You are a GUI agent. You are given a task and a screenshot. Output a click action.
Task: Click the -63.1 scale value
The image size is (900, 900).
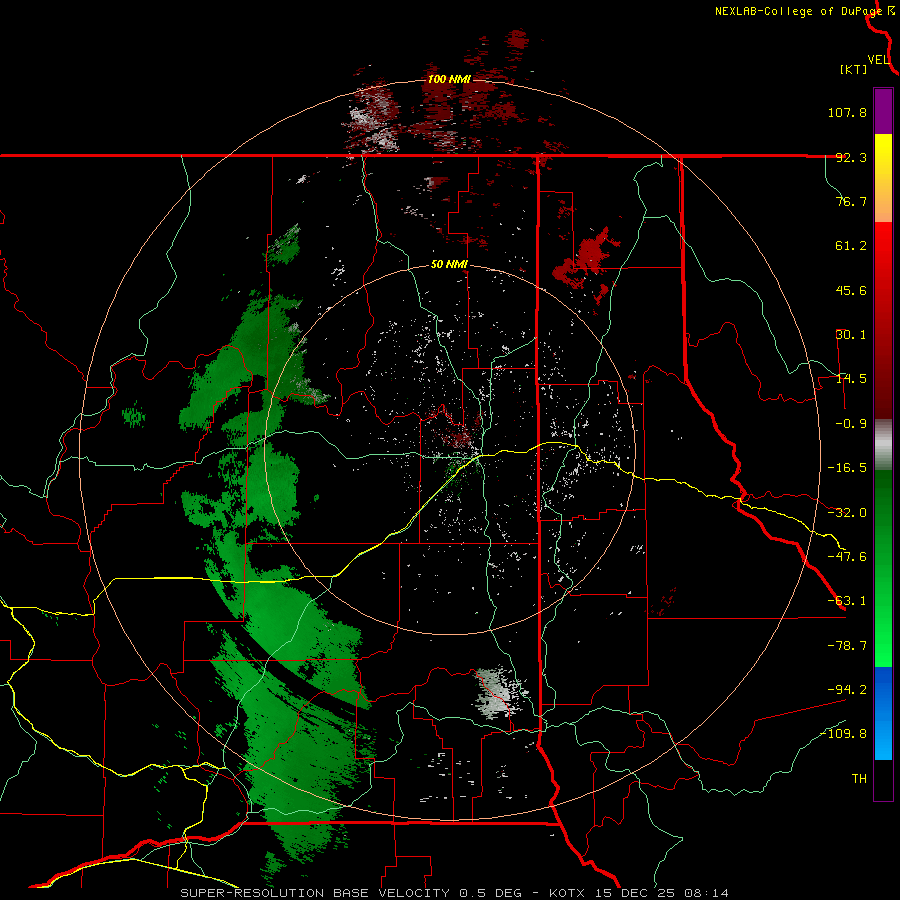click(x=847, y=601)
